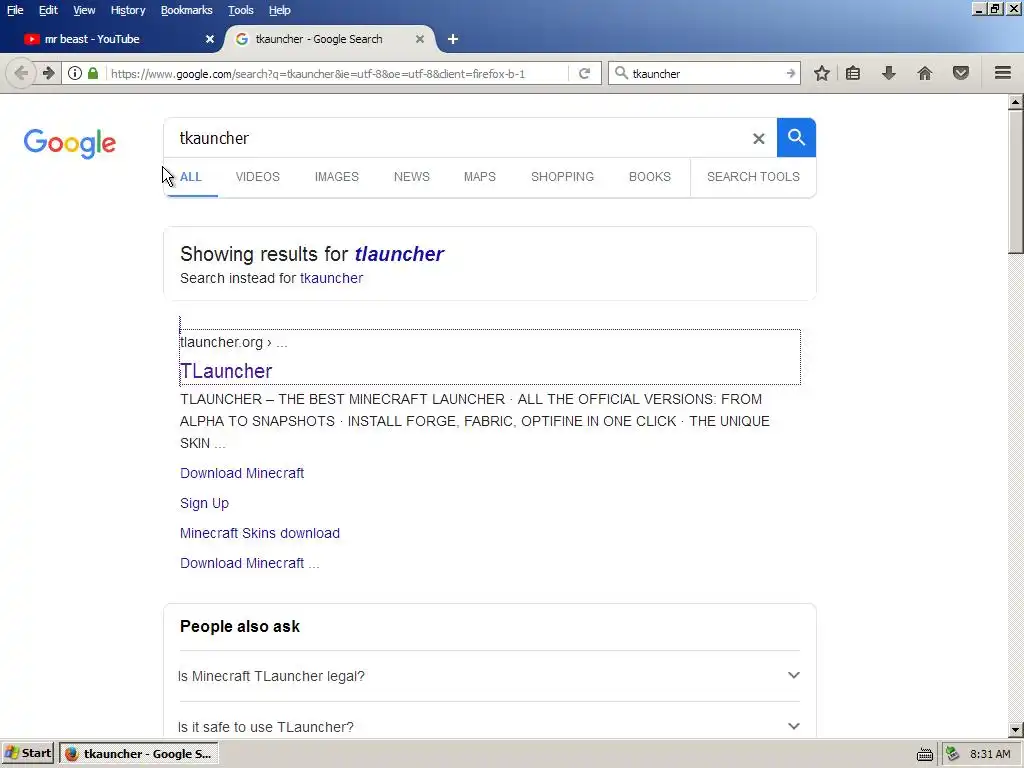This screenshot has width=1024, height=768.
Task: Click the scrollbar down arrow
Action: pyautogui.click(x=1016, y=730)
